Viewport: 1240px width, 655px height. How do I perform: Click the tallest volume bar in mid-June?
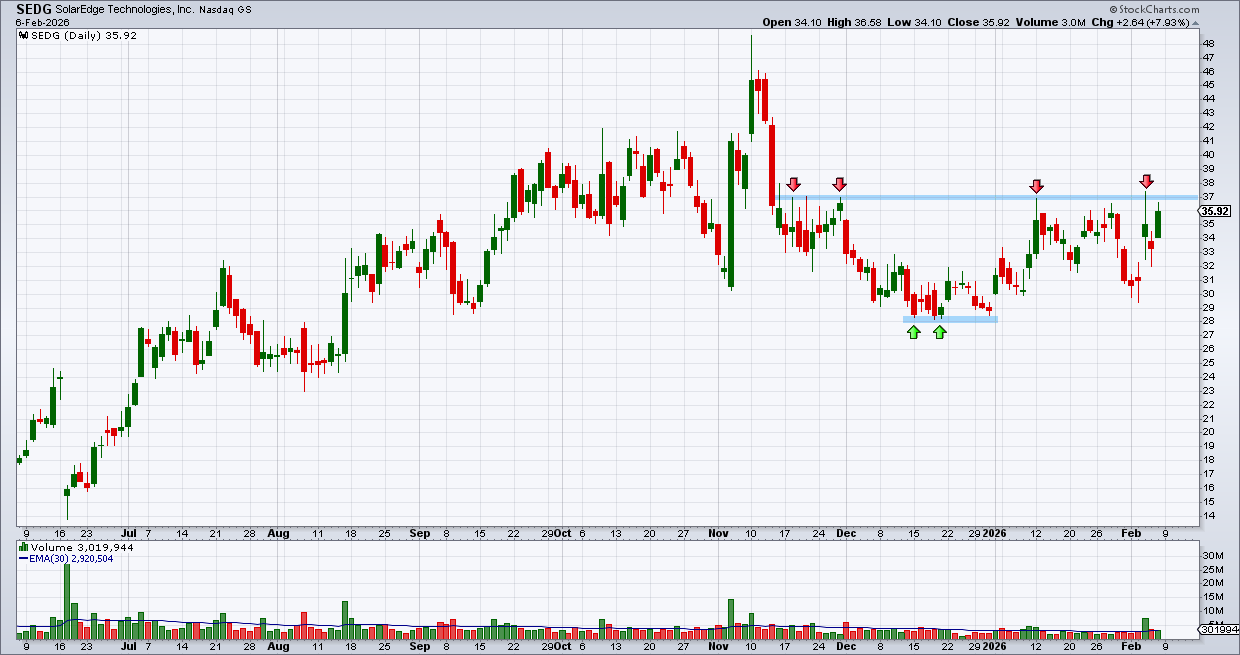[x=67, y=600]
